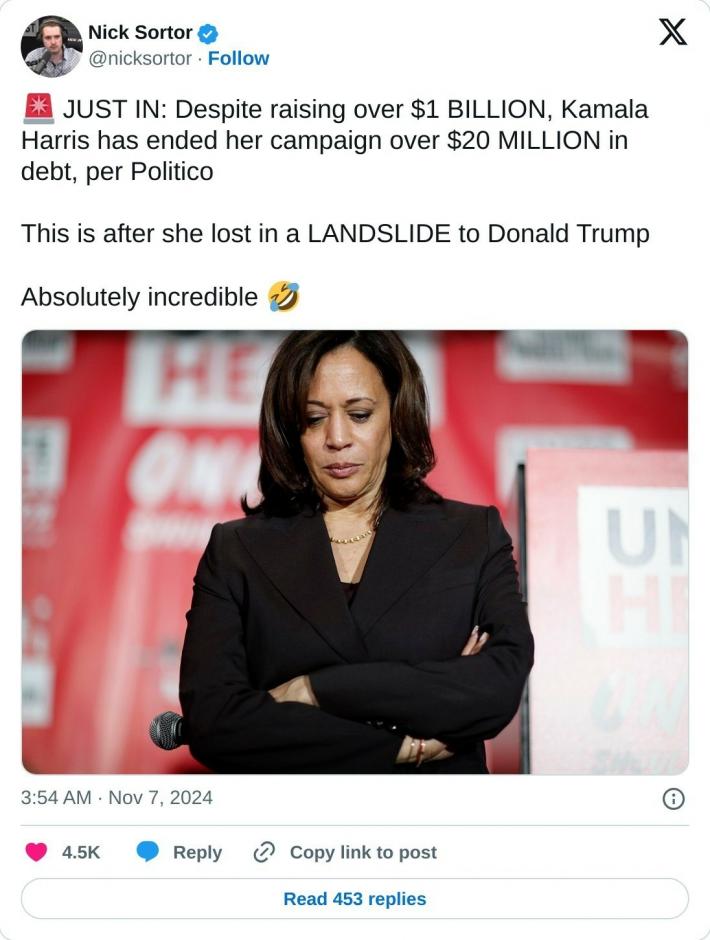The width and height of the screenshot is (710, 940).
Task: Click the red siren emoji
Action: coord(37,109)
